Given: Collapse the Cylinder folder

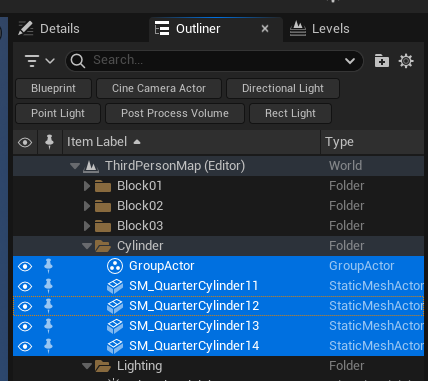Looking at the screenshot, I should (x=87, y=246).
